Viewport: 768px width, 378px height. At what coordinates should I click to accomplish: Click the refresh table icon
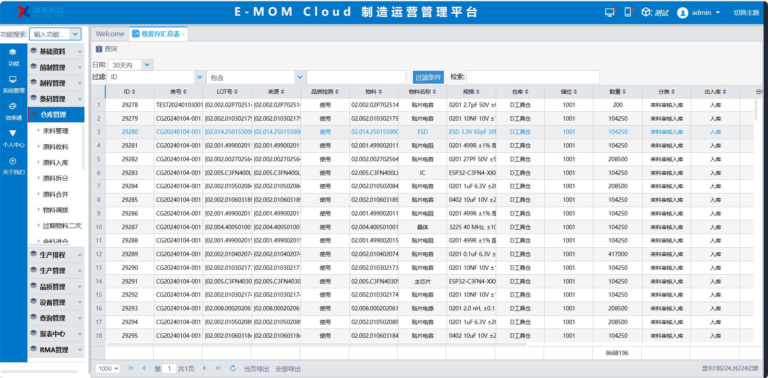click(x=233, y=368)
